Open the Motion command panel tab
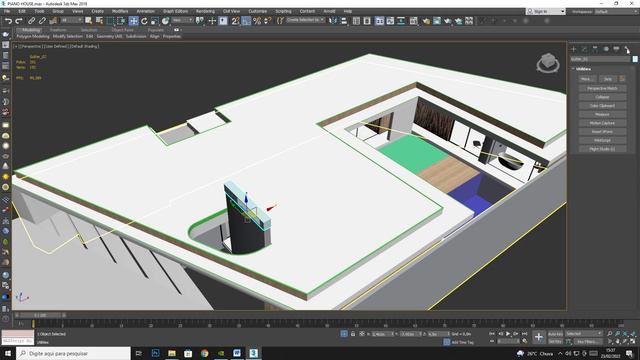This screenshot has height=360, width=640. tap(606, 49)
